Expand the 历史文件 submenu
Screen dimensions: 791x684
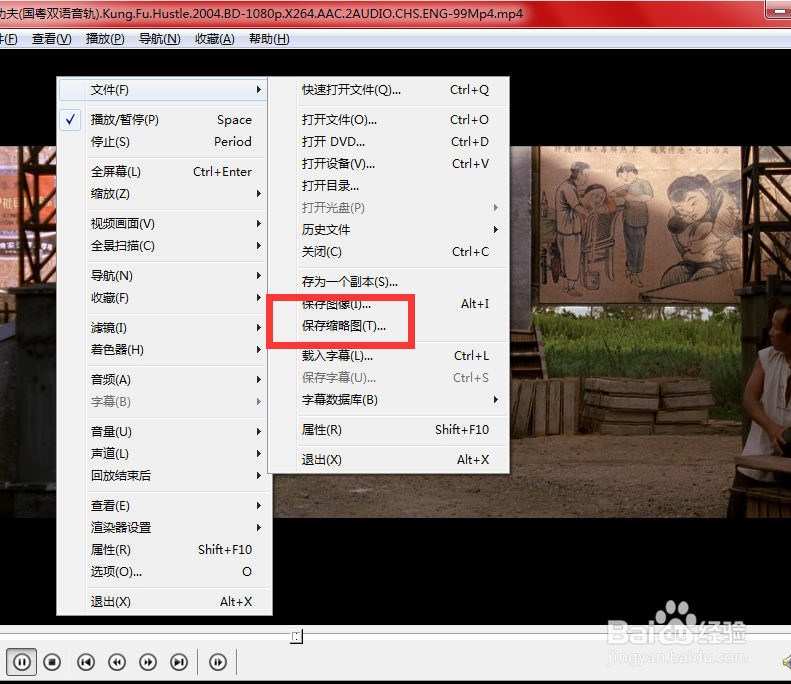pos(388,230)
